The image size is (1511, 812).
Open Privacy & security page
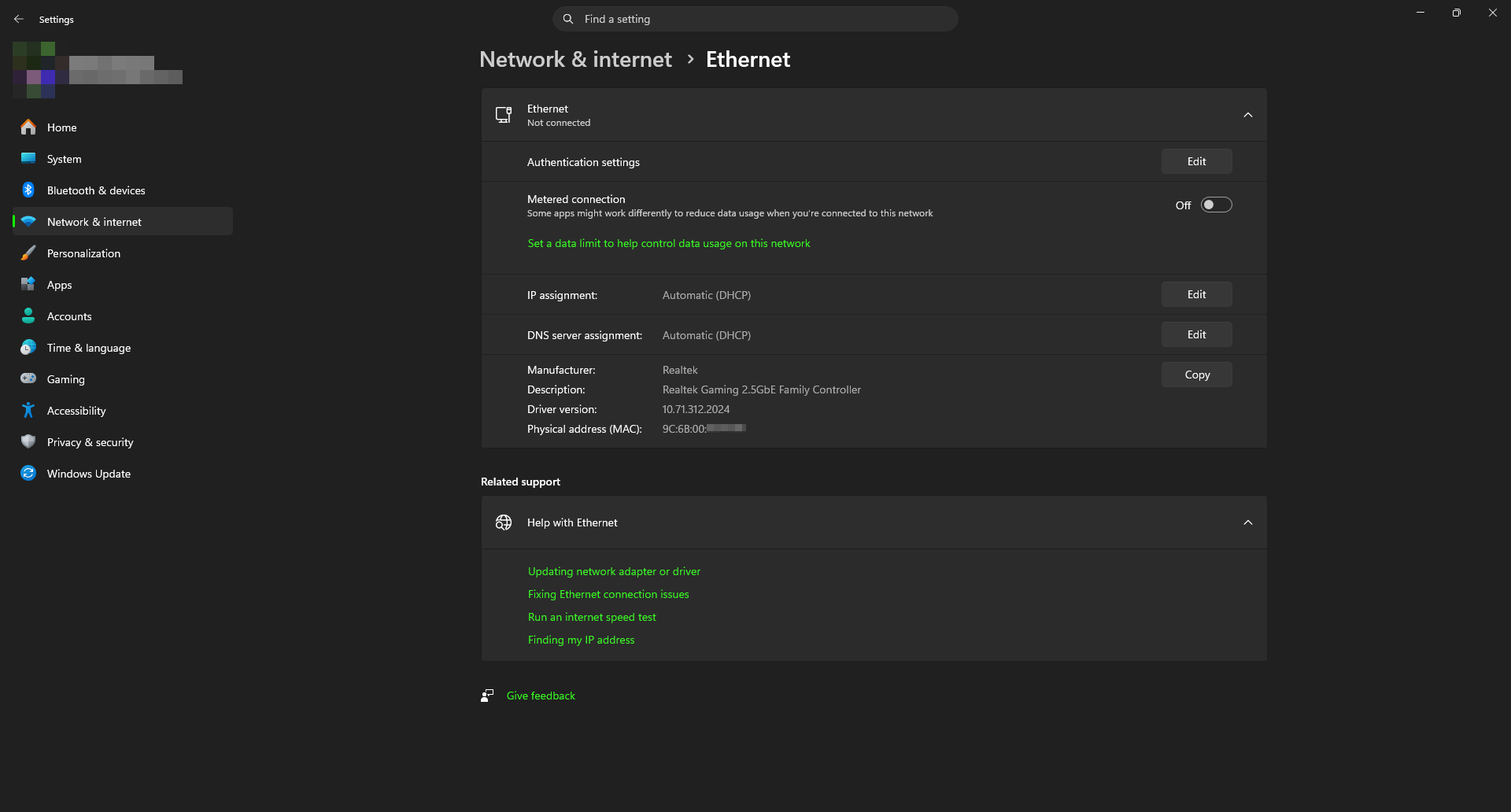[x=123, y=441]
